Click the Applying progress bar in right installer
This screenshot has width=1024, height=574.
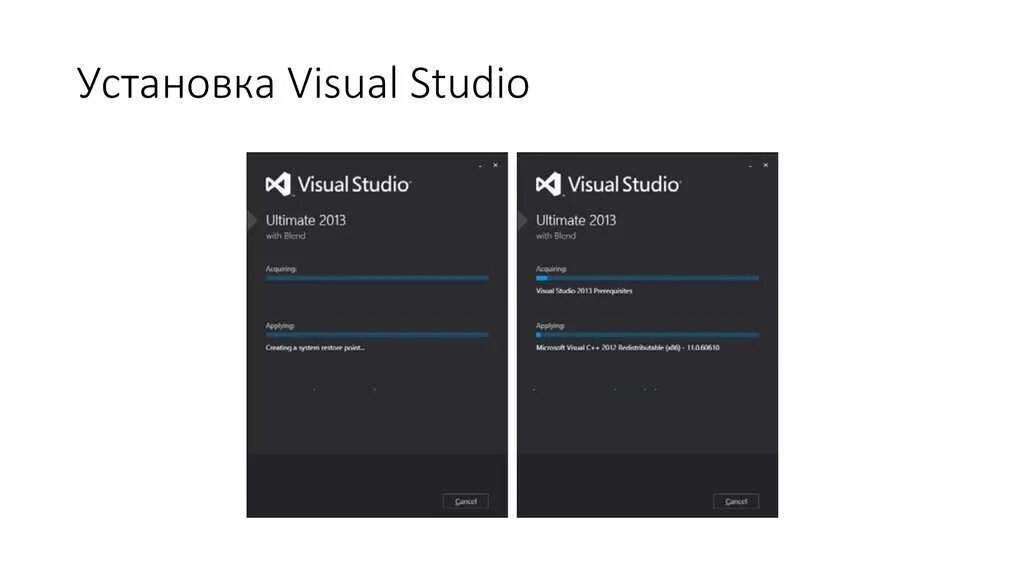647,334
